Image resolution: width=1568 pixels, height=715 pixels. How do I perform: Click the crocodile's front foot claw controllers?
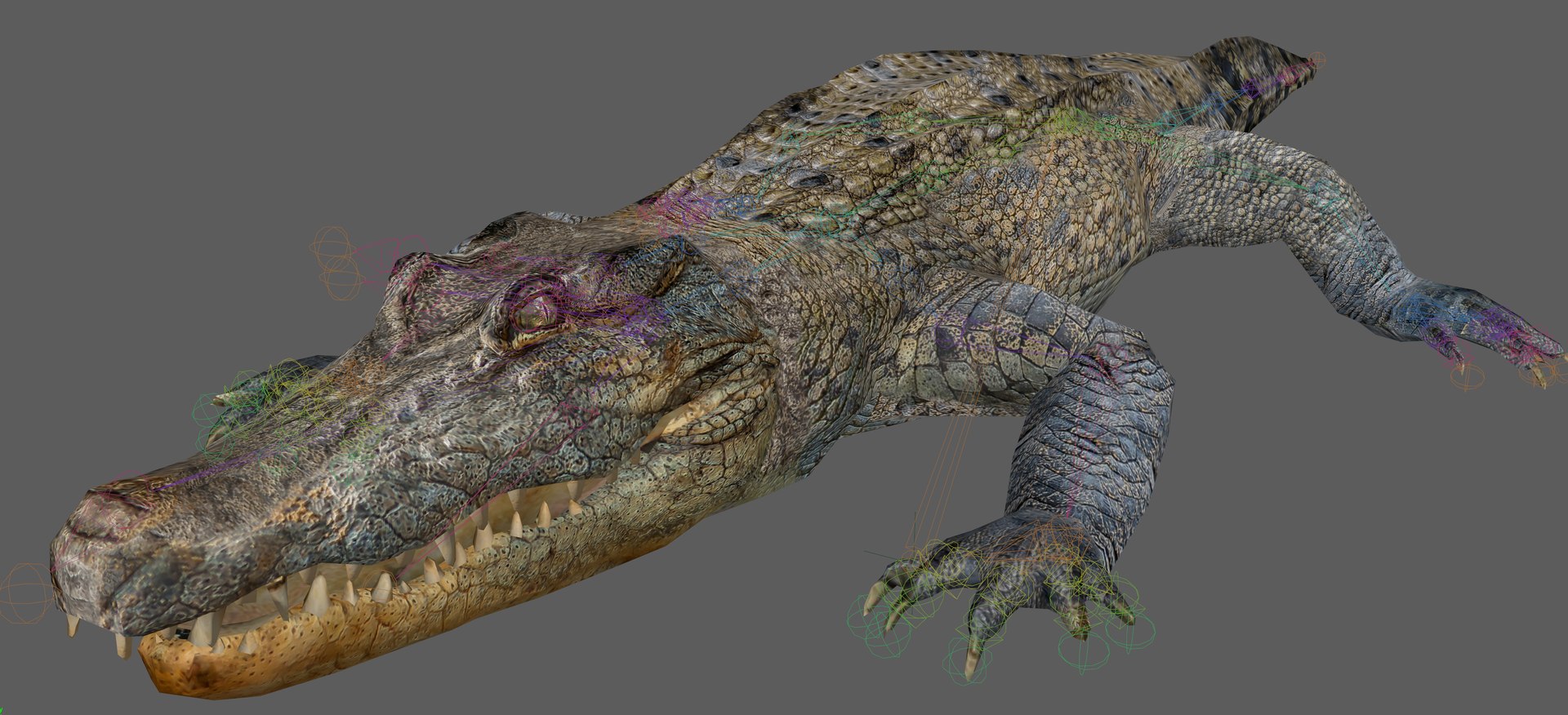click(x=1001, y=611)
